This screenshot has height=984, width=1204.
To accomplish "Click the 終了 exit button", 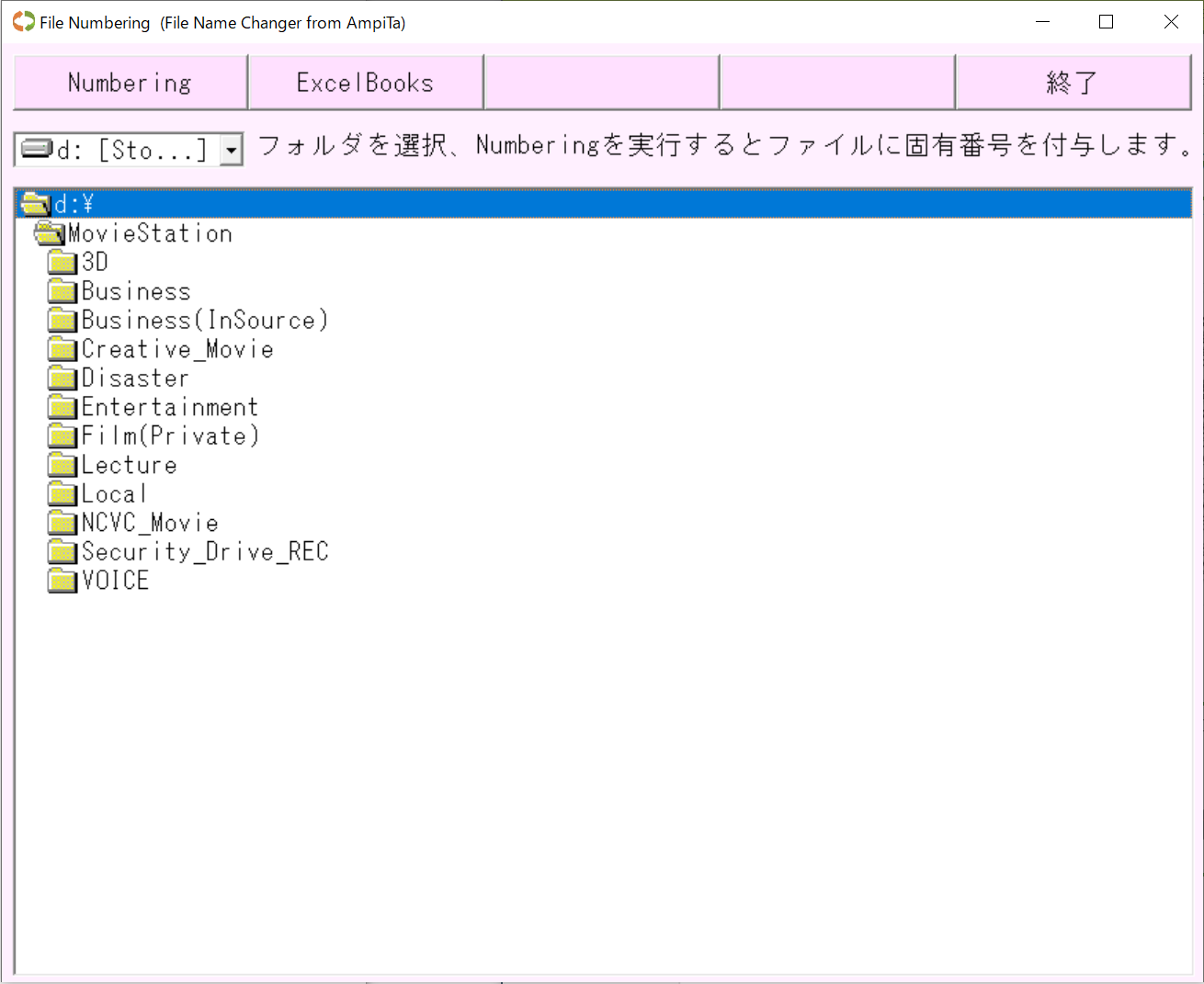I will tap(1073, 83).
